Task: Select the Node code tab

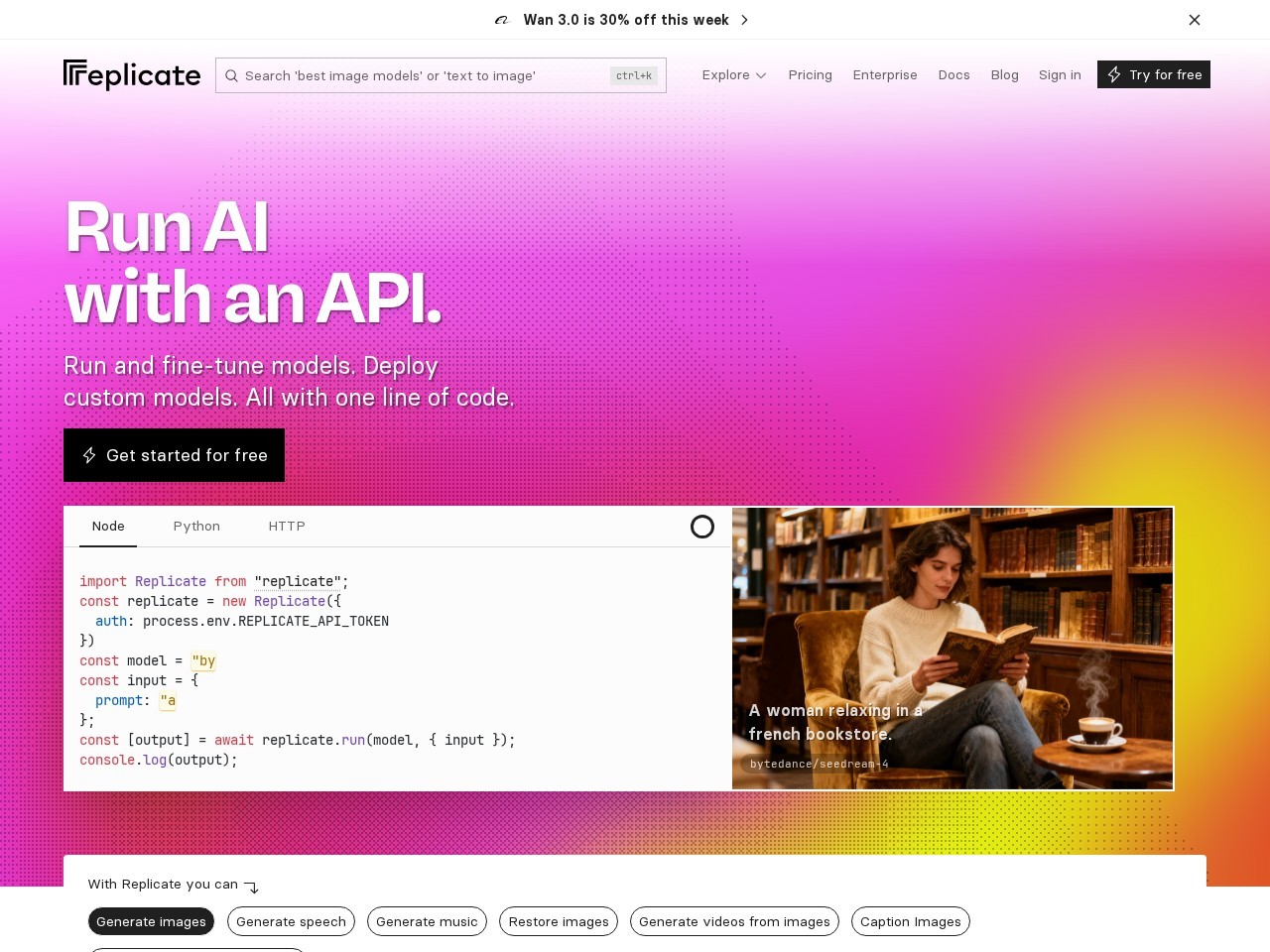Action: (x=108, y=527)
